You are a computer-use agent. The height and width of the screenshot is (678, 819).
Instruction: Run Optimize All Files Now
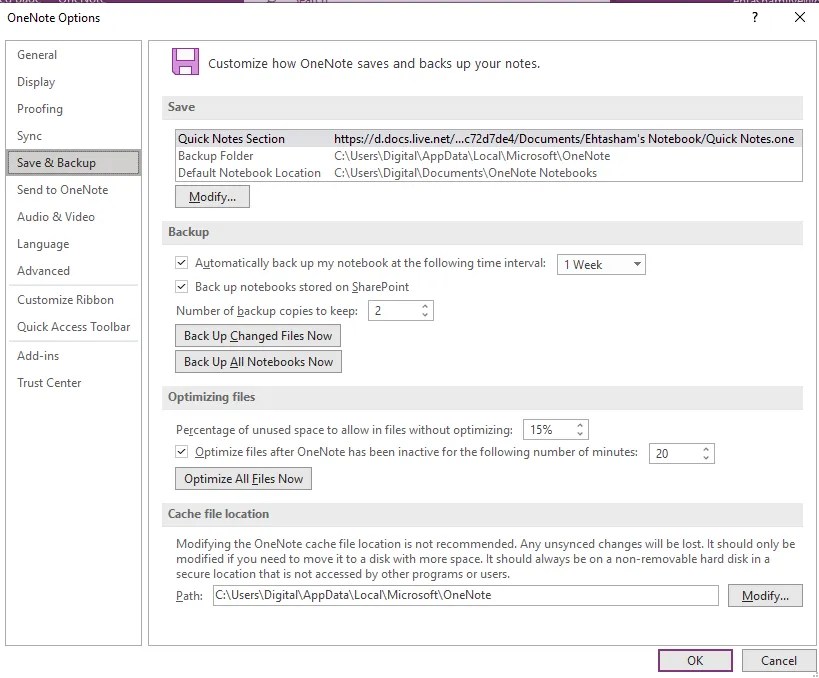point(243,478)
